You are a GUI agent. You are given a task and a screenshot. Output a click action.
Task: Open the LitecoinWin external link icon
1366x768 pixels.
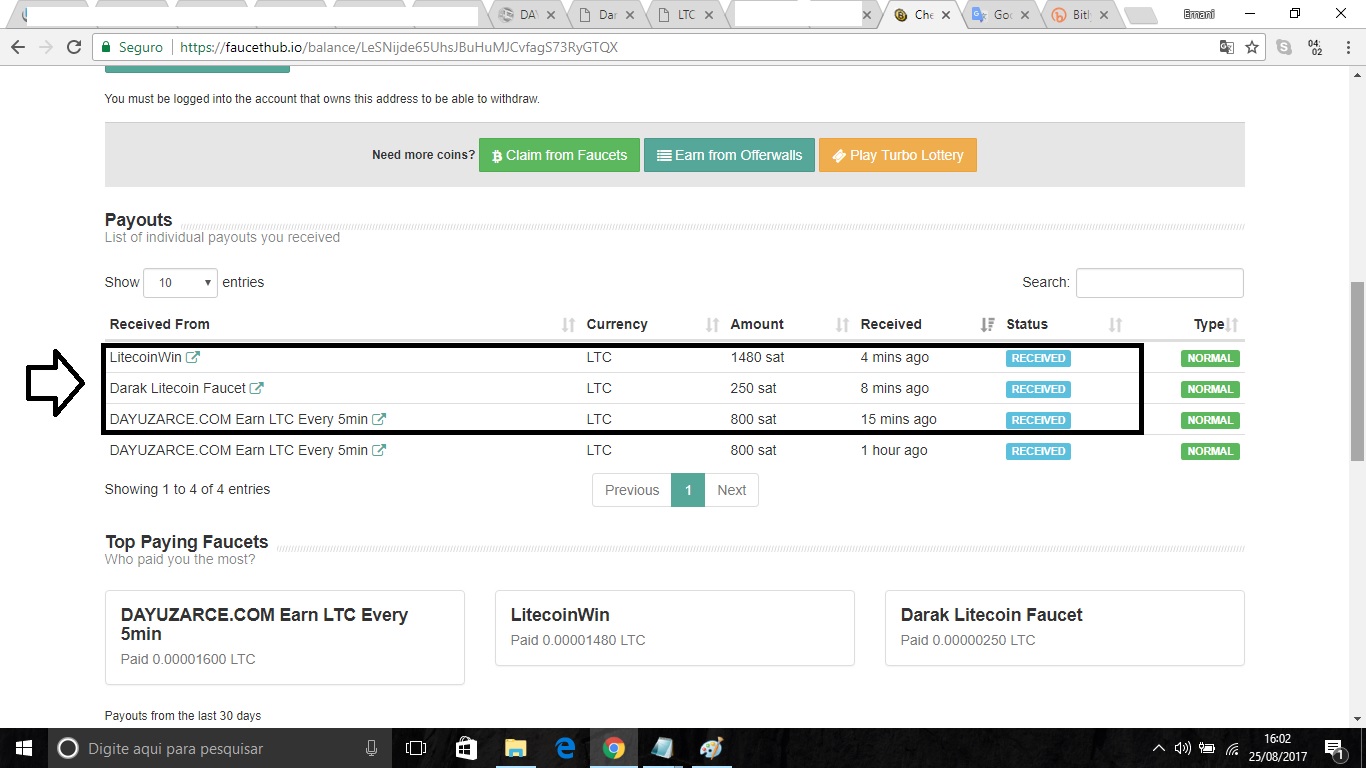click(193, 357)
